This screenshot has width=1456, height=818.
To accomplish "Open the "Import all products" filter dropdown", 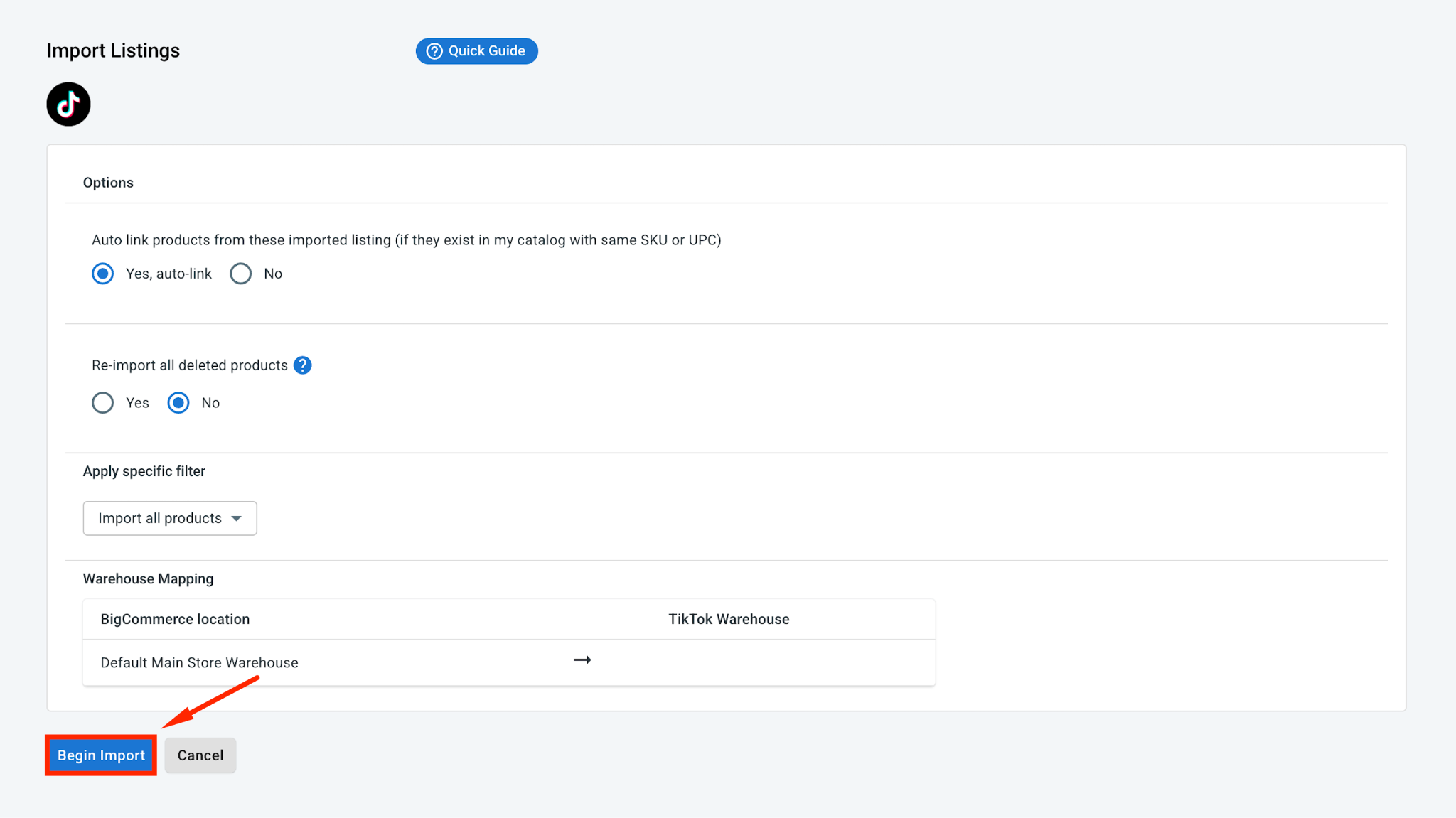I will 170,518.
